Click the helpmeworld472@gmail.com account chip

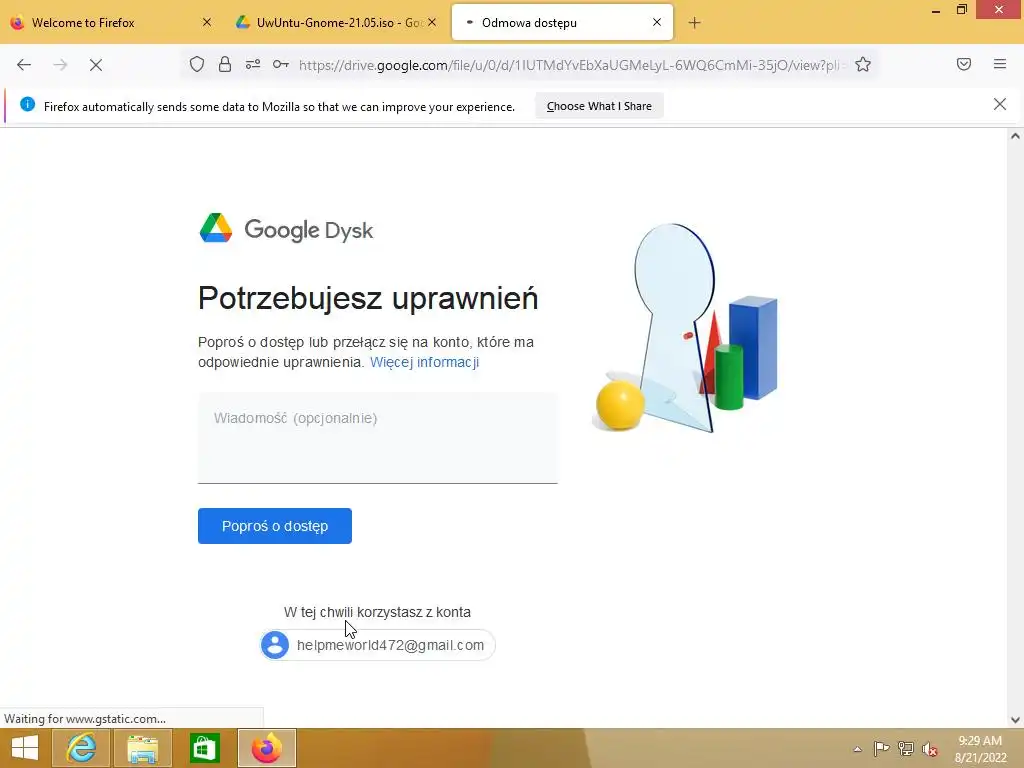click(x=377, y=645)
